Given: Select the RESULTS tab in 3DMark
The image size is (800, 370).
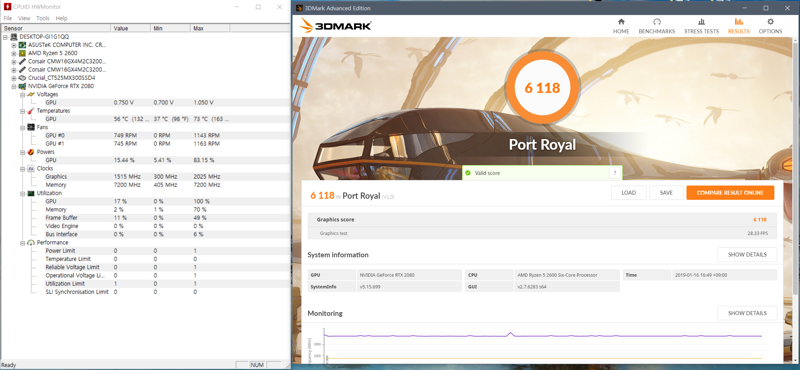Looking at the screenshot, I should coord(738,26).
